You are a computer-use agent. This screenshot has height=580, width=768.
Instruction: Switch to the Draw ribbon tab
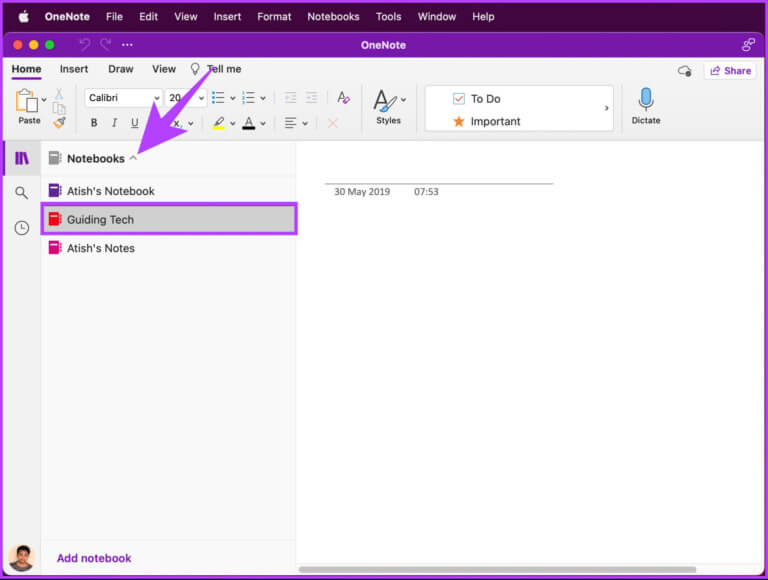coord(121,69)
